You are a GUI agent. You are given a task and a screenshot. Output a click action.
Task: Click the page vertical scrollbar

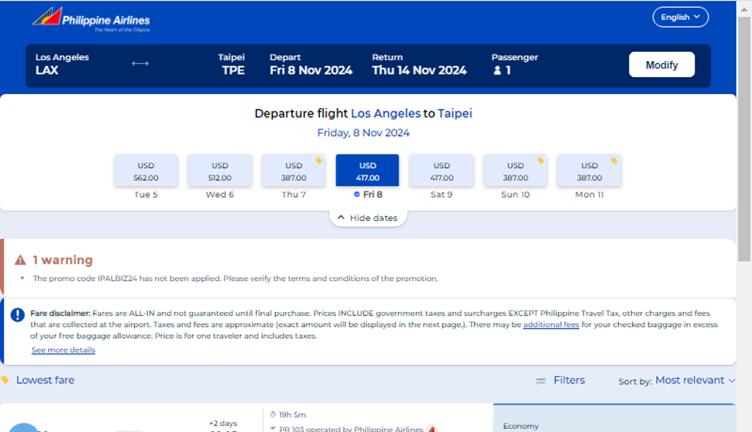[x=744, y=139]
